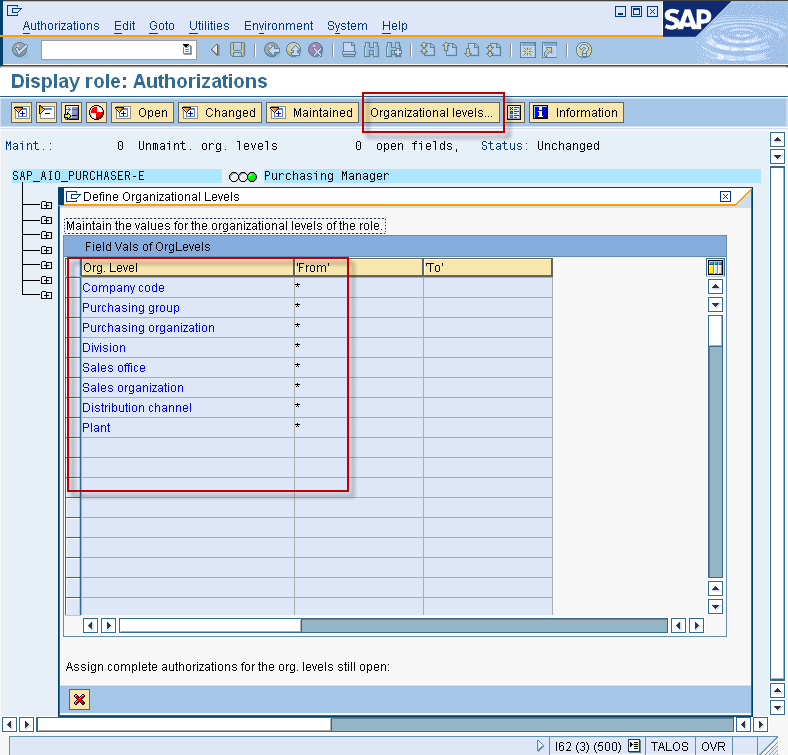The image size is (788, 755).
Task: Click the Maintained button
Action: tap(312, 113)
